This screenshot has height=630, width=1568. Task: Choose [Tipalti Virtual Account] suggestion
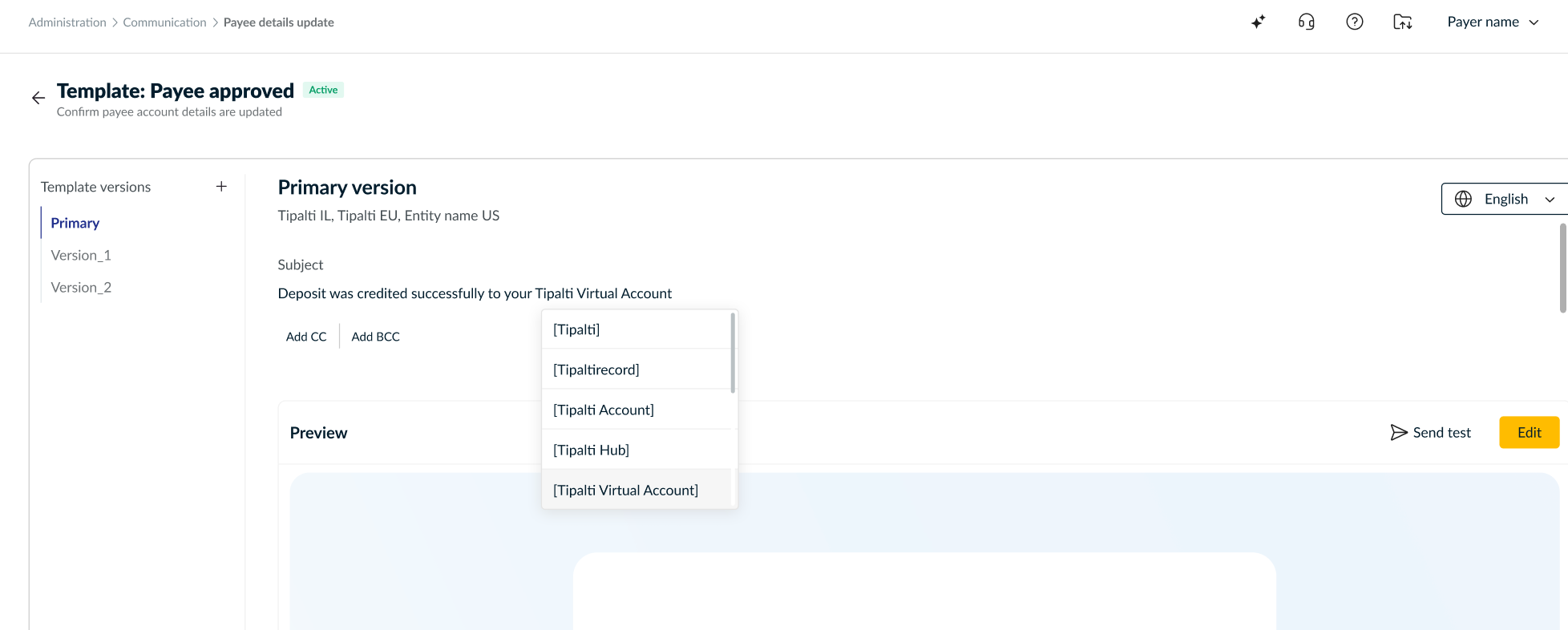coord(636,490)
